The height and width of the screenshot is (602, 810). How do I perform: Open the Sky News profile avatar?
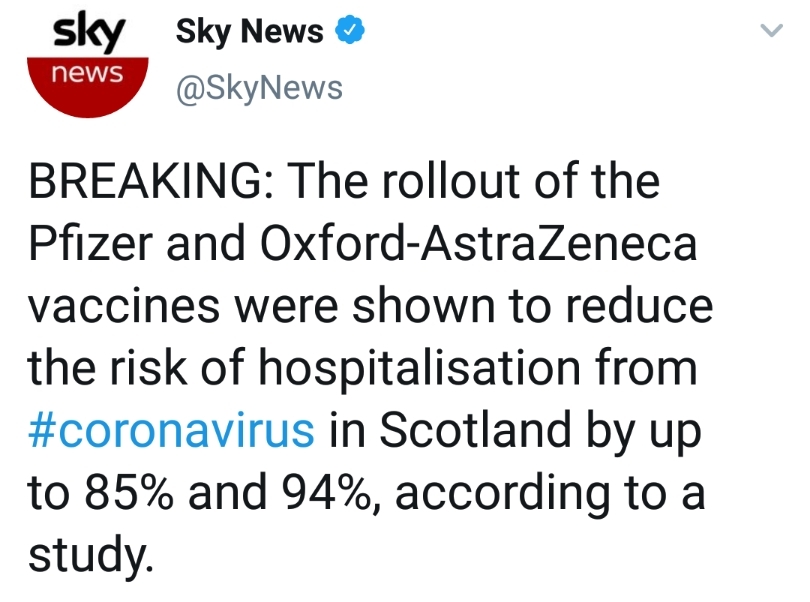click(88, 66)
